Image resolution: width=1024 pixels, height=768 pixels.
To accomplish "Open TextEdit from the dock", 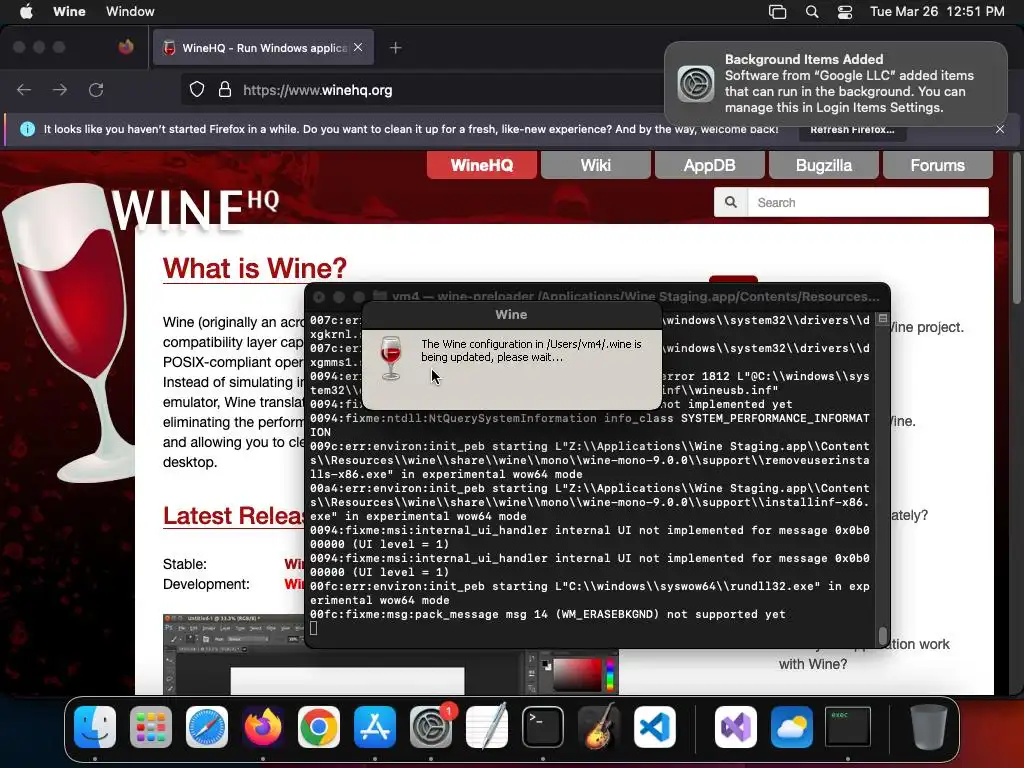I will pyautogui.click(x=487, y=727).
